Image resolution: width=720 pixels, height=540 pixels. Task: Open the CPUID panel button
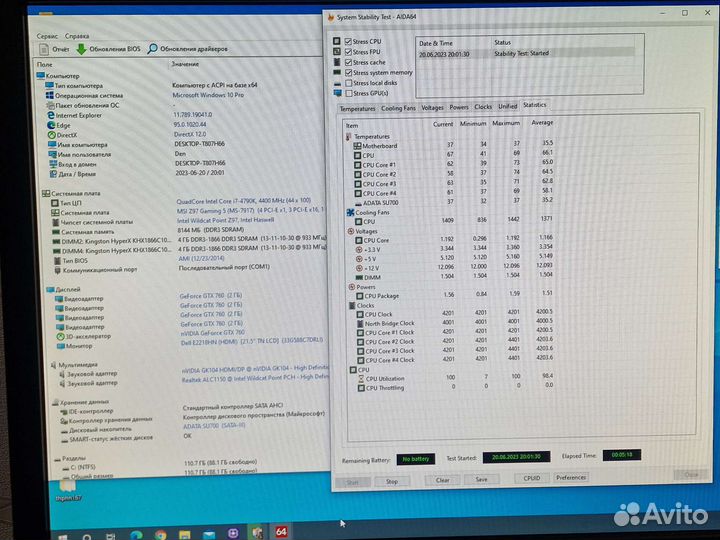pyautogui.click(x=532, y=478)
